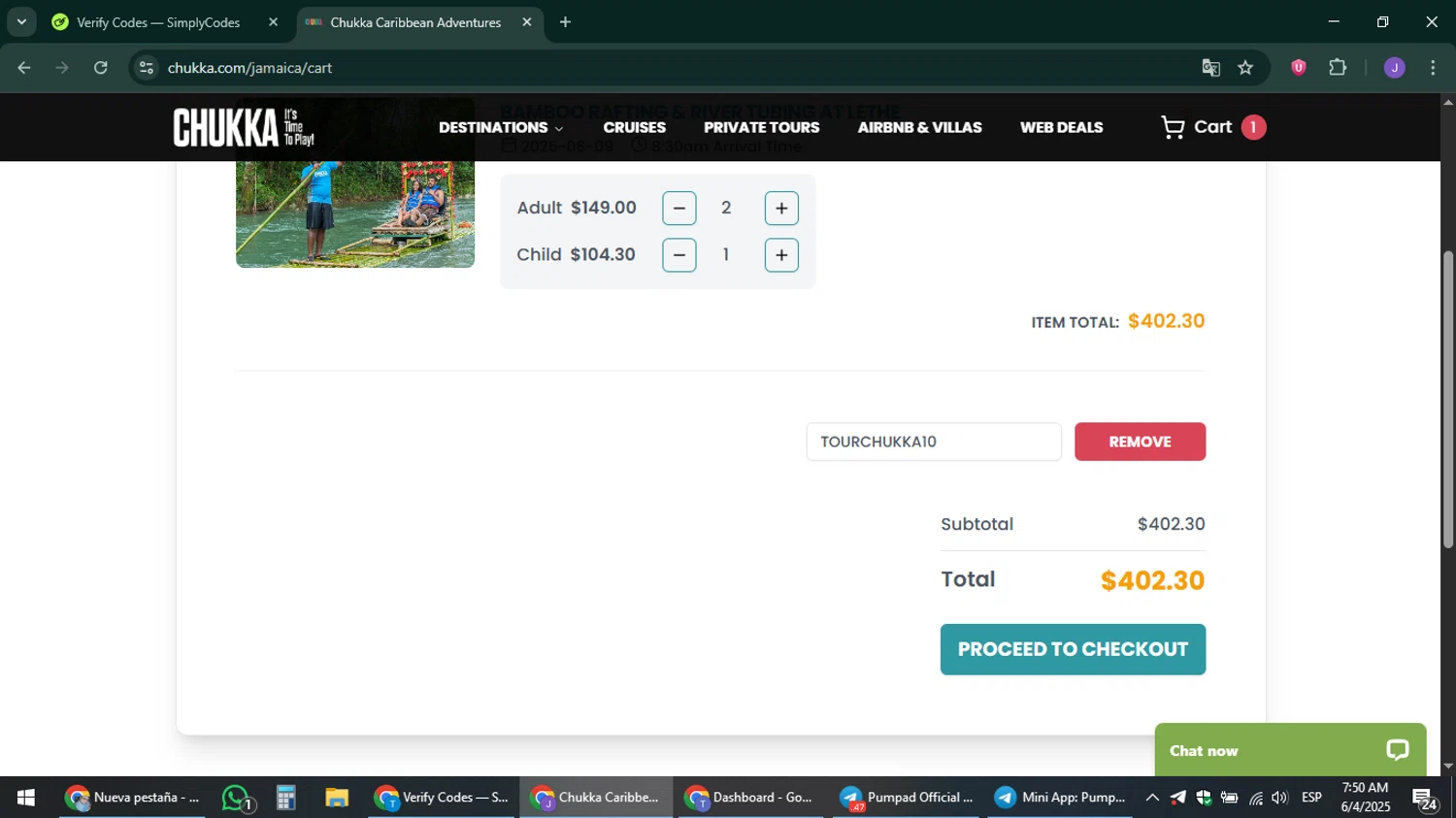This screenshot has width=1456, height=818.
Task: Open the Calculator taskbar app
Action: (x=285, y=798)
